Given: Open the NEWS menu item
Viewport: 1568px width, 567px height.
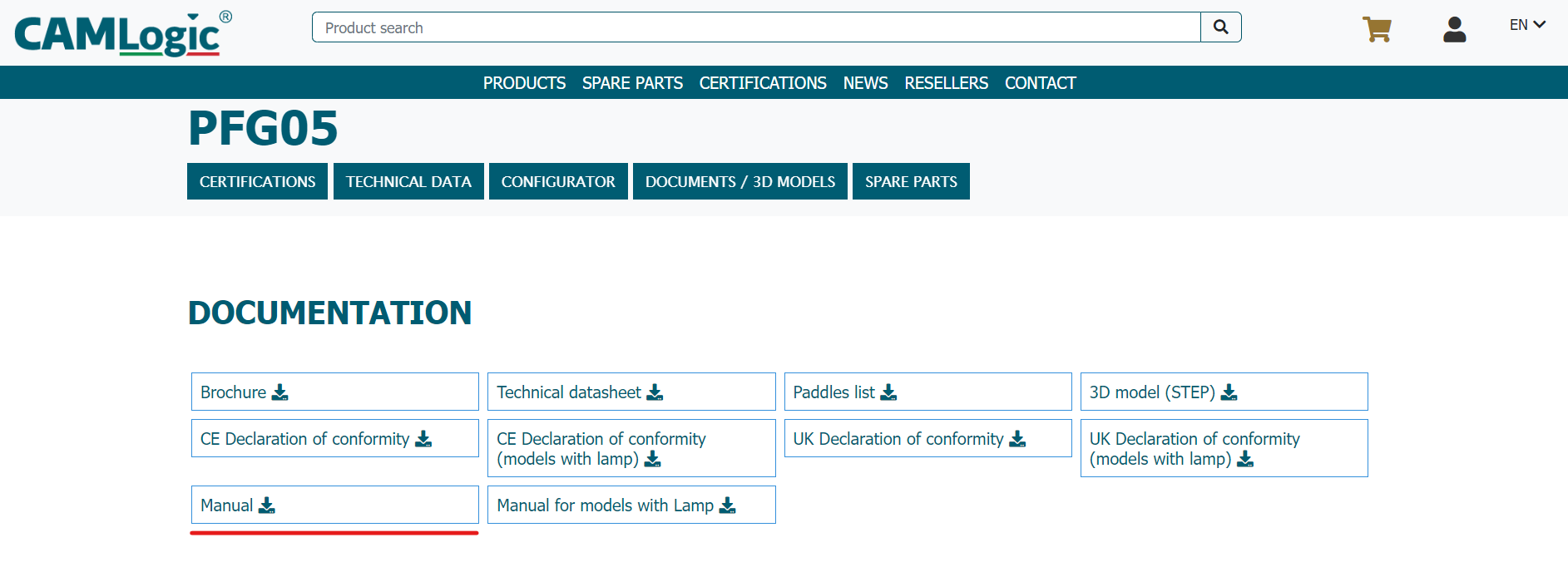Looking at the screenshot, I should coord(865,83).
